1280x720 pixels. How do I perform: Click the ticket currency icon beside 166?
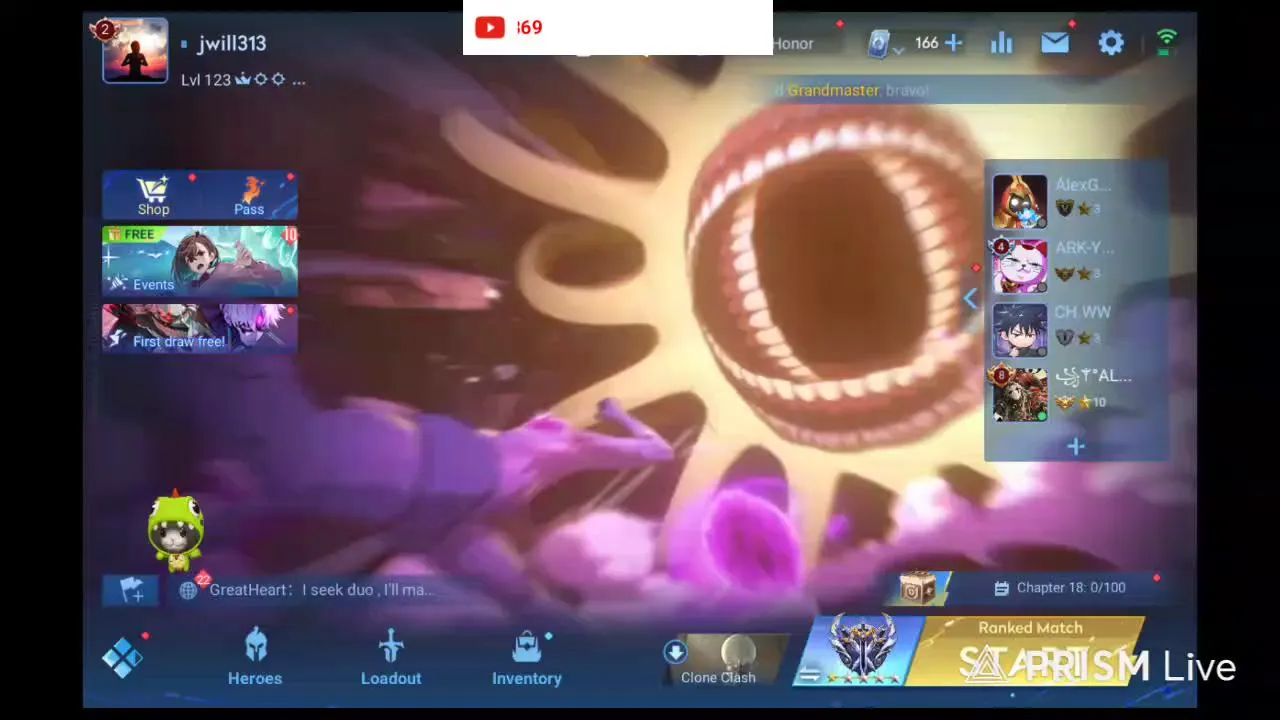coord(879,43)
